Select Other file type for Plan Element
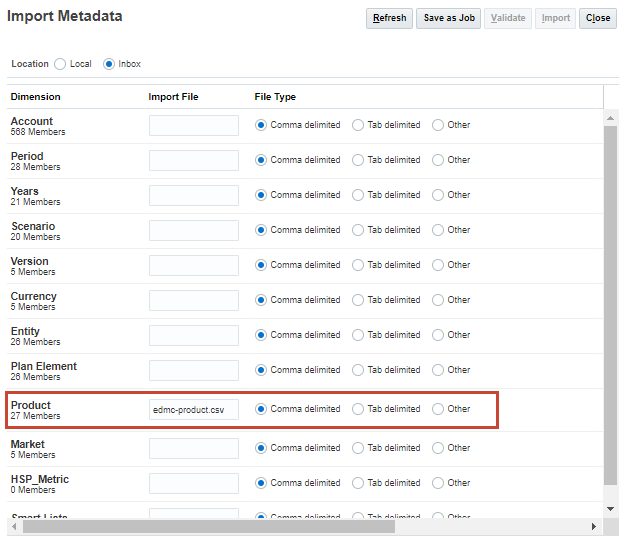The image size is (626, 543). tap(438, 370)
